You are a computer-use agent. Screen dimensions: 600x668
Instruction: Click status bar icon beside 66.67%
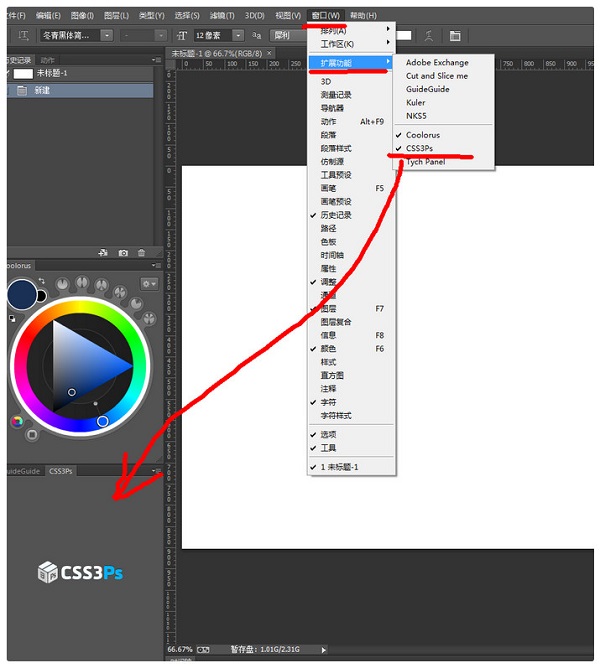(x=203, y=650)
